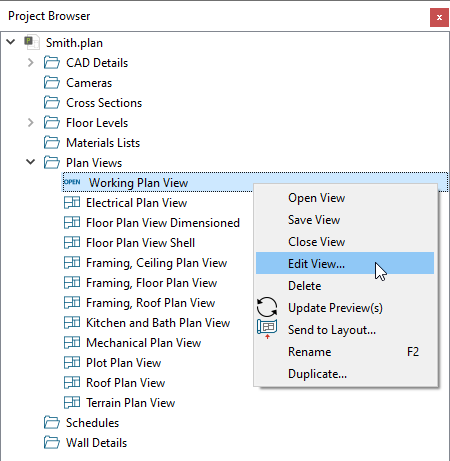
Task: Click the Cameras folder icon
Action: (x=52, y=83)
